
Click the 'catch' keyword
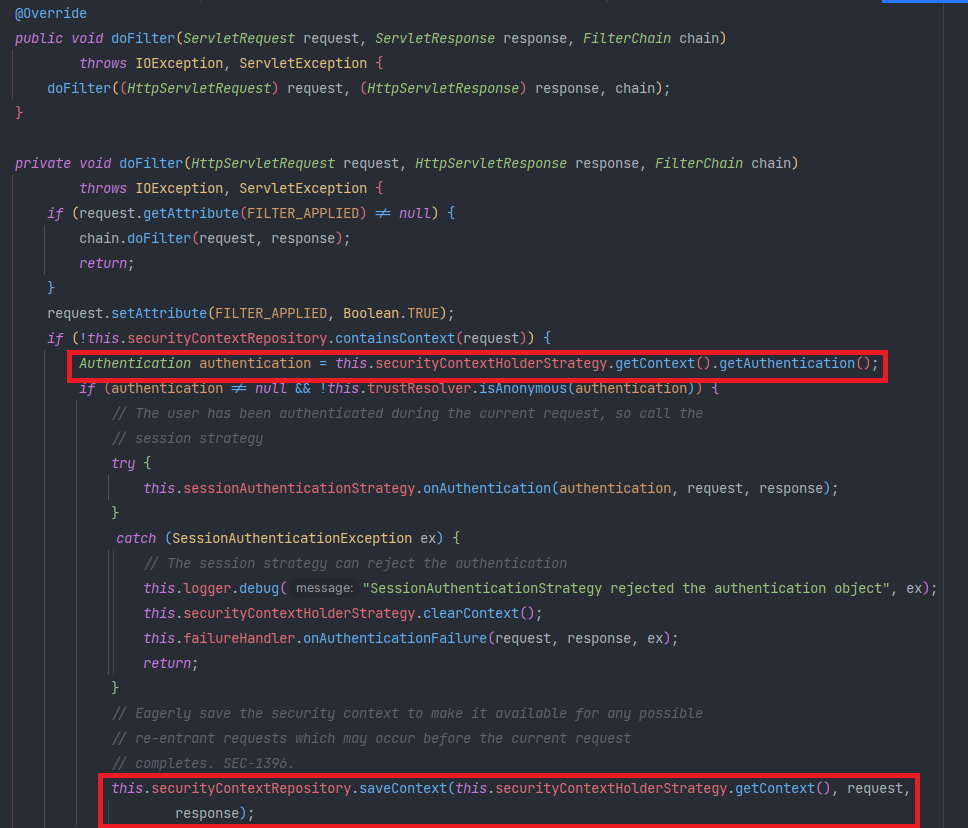tap(136, 538)
